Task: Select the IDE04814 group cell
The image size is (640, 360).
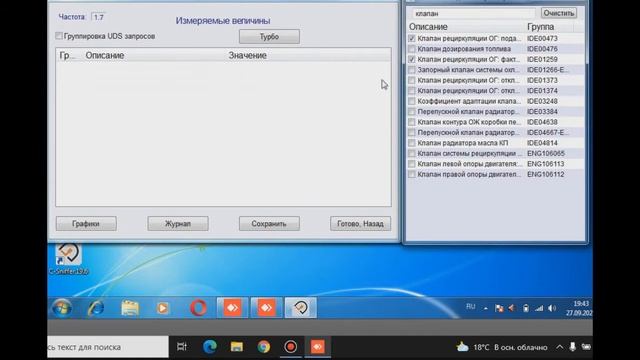Action: pos(542,143)
